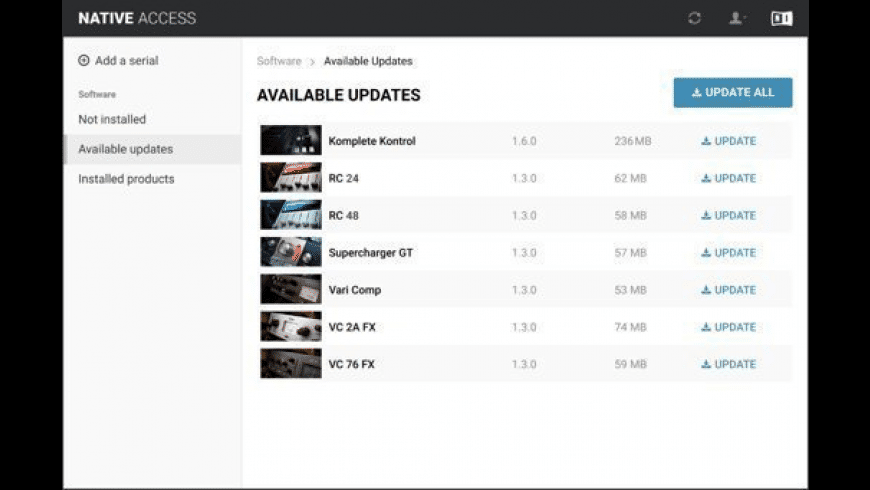
Task: Click the RC 48 product thumbnail
Action: (x=291, y=215)
